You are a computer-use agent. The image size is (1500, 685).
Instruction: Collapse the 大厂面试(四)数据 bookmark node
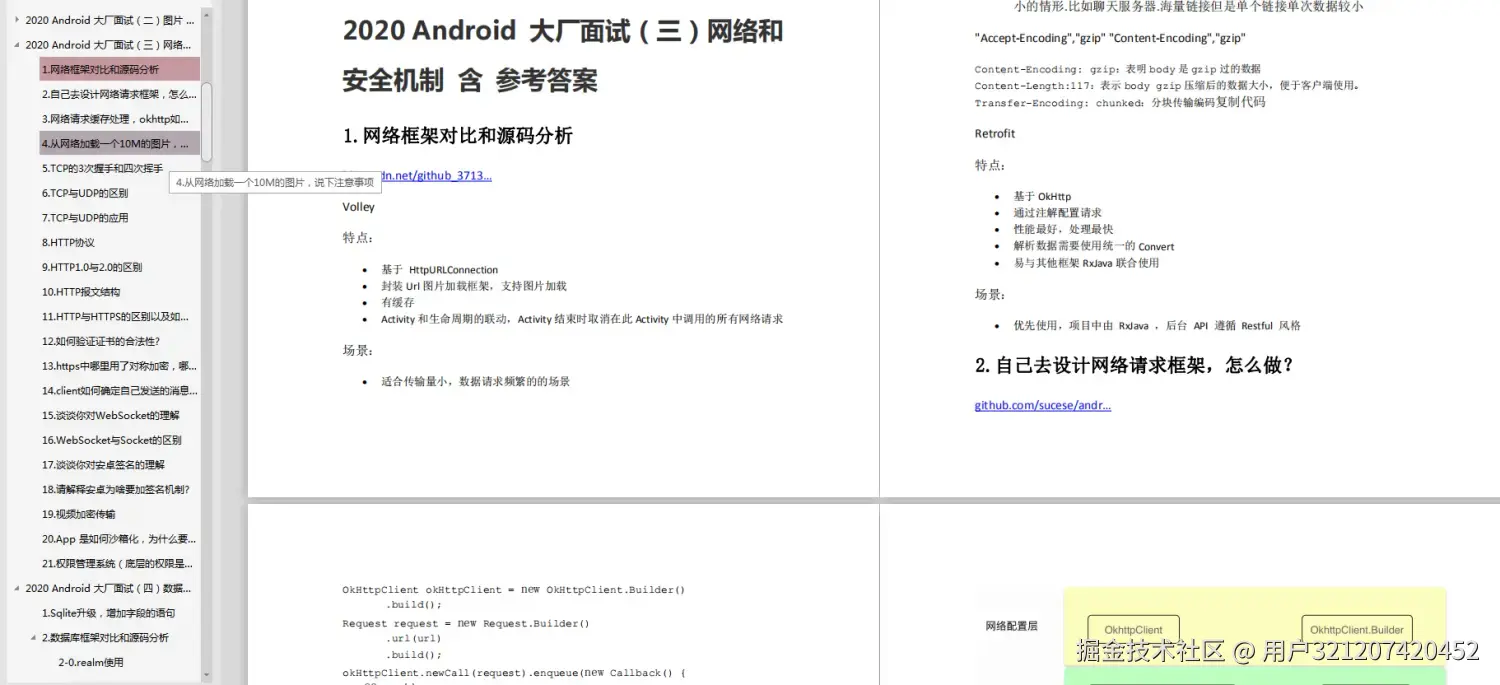16,588
